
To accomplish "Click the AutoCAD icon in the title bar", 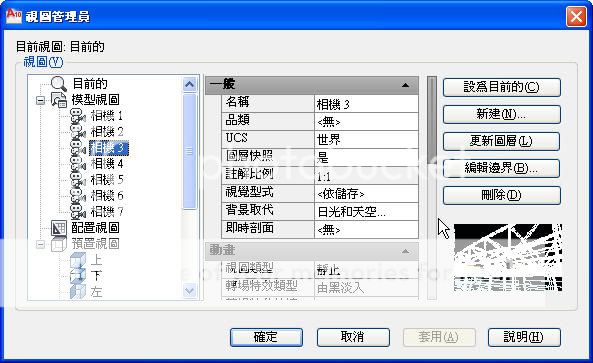I will 14,16.
